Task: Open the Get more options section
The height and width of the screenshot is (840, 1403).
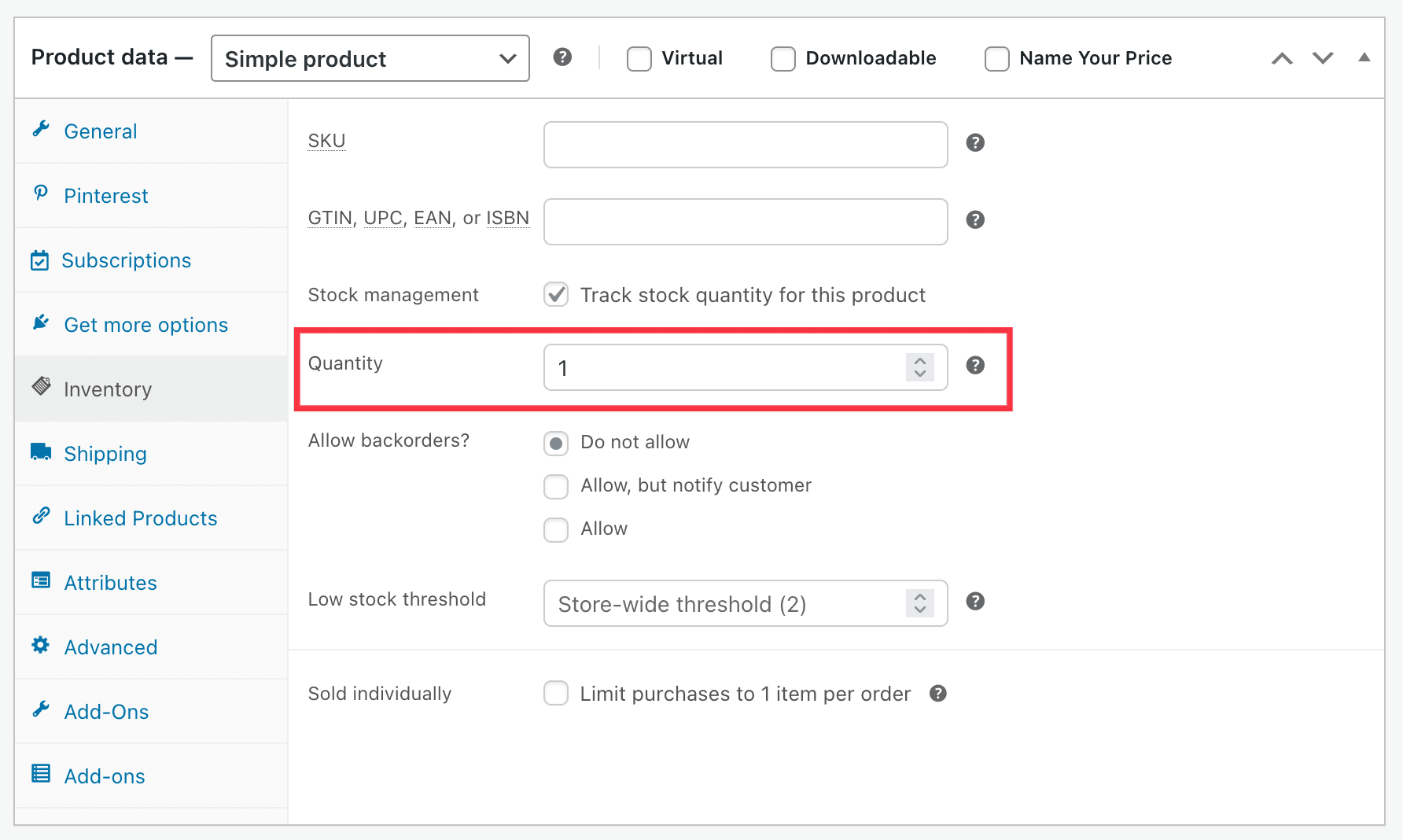Action: tap(145, 324)
